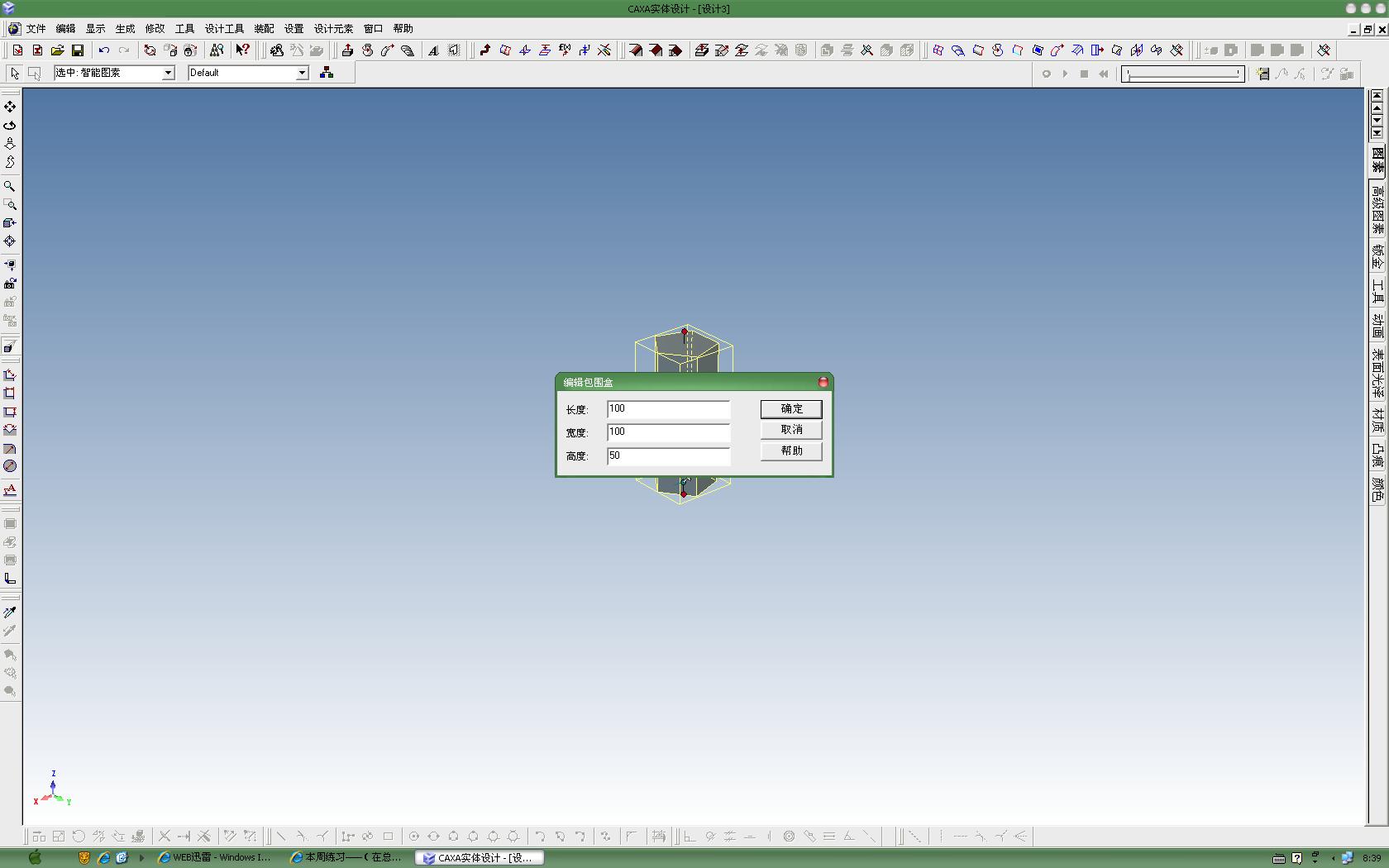Open the 显示 menu

point(95,29)
